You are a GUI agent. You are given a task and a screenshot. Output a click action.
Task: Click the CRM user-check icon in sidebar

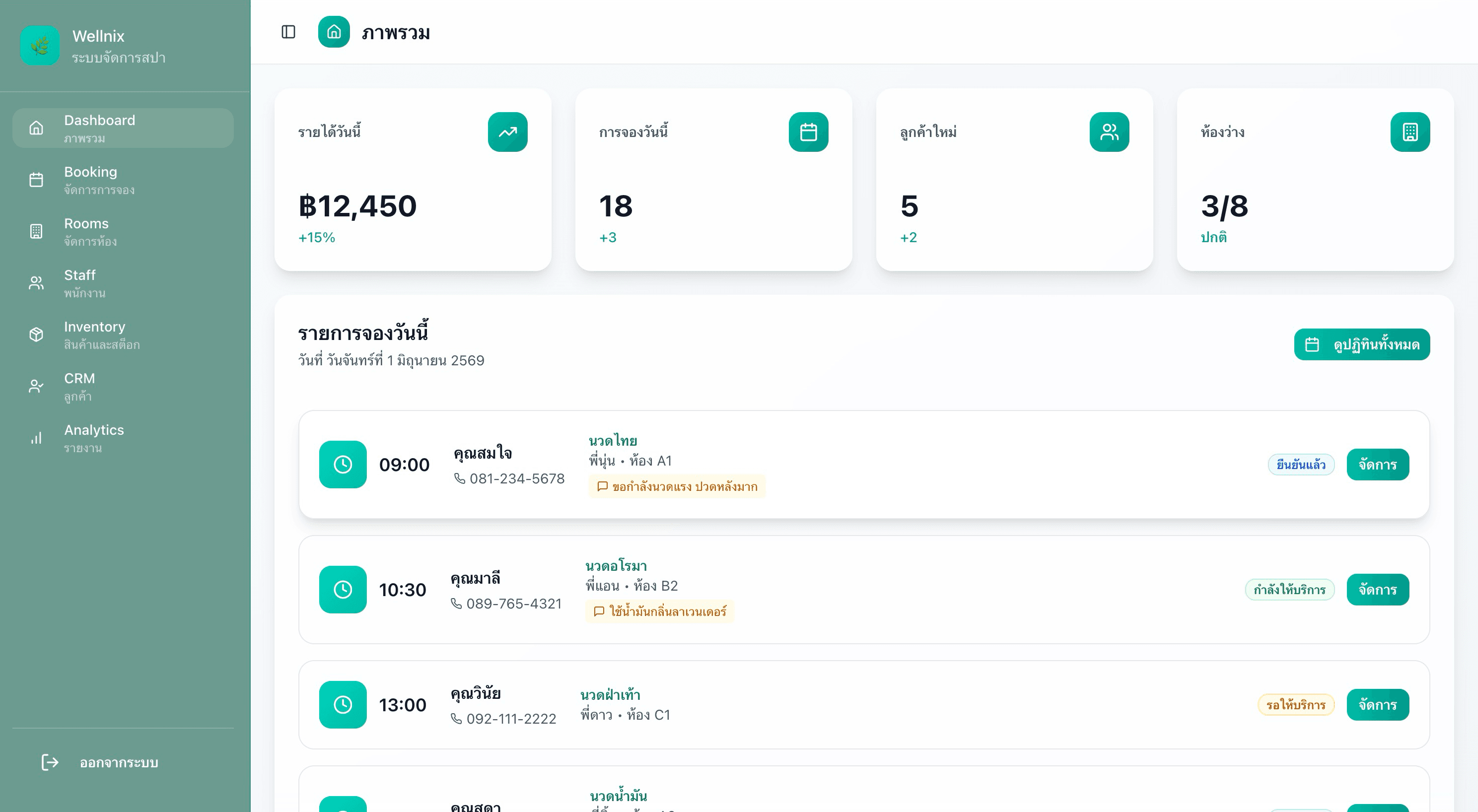coord(36,387)
